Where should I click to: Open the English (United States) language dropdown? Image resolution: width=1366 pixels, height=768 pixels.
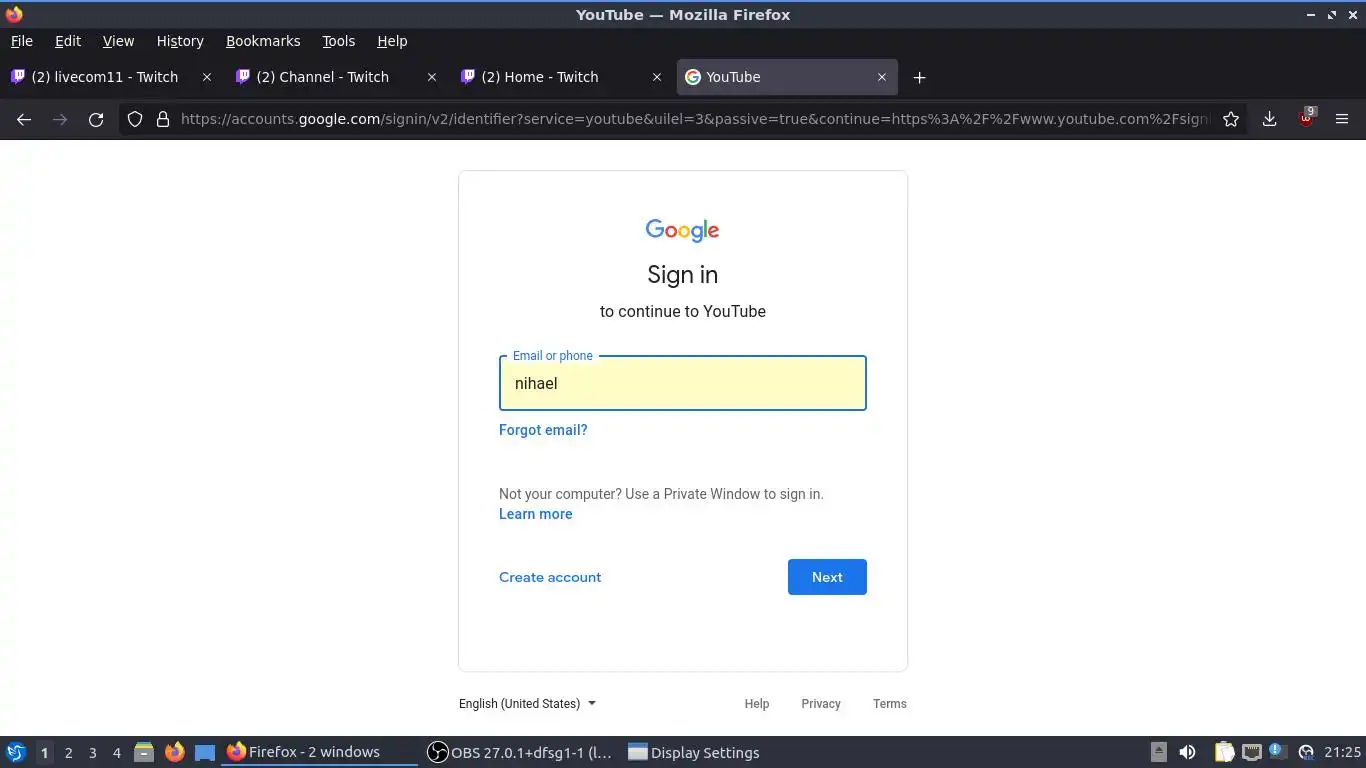tap(528, 704)
